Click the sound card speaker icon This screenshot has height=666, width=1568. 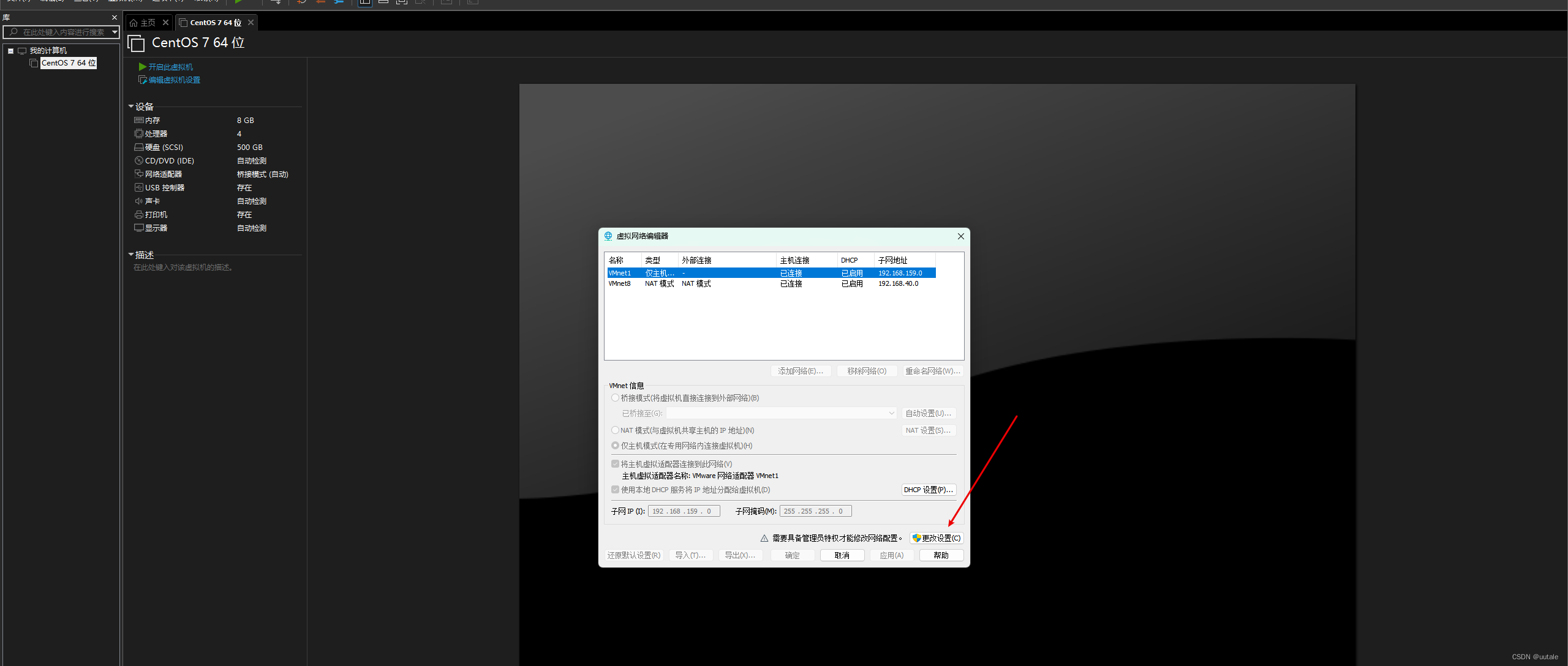coord(139,201)
